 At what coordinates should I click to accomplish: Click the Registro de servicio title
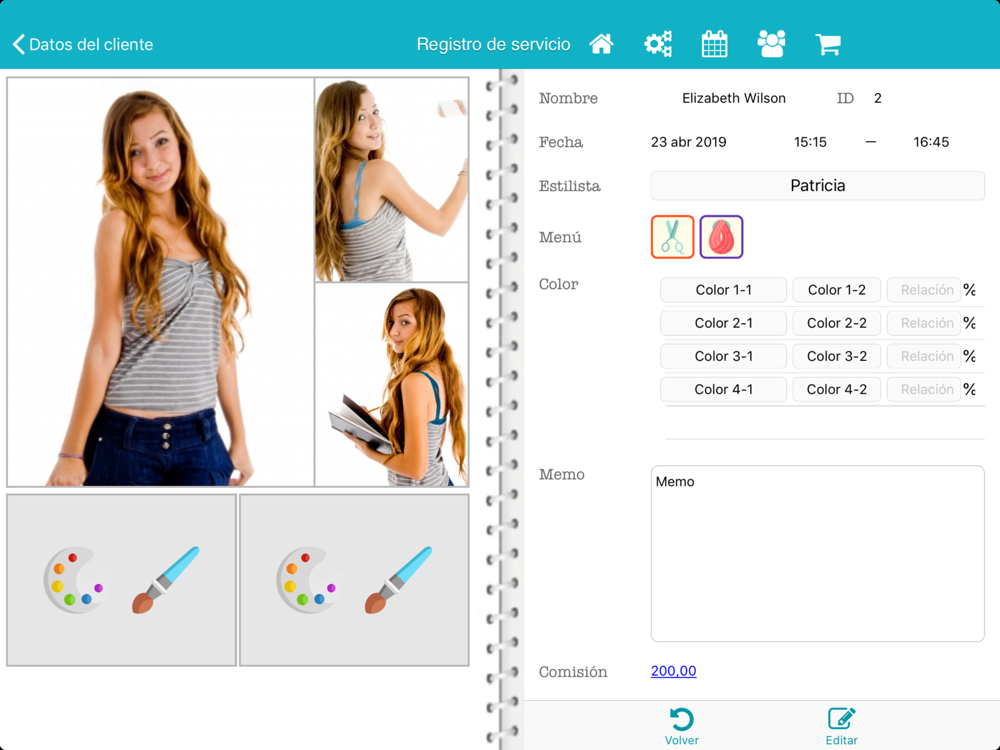pyautogui.click(x=494, y=44)
